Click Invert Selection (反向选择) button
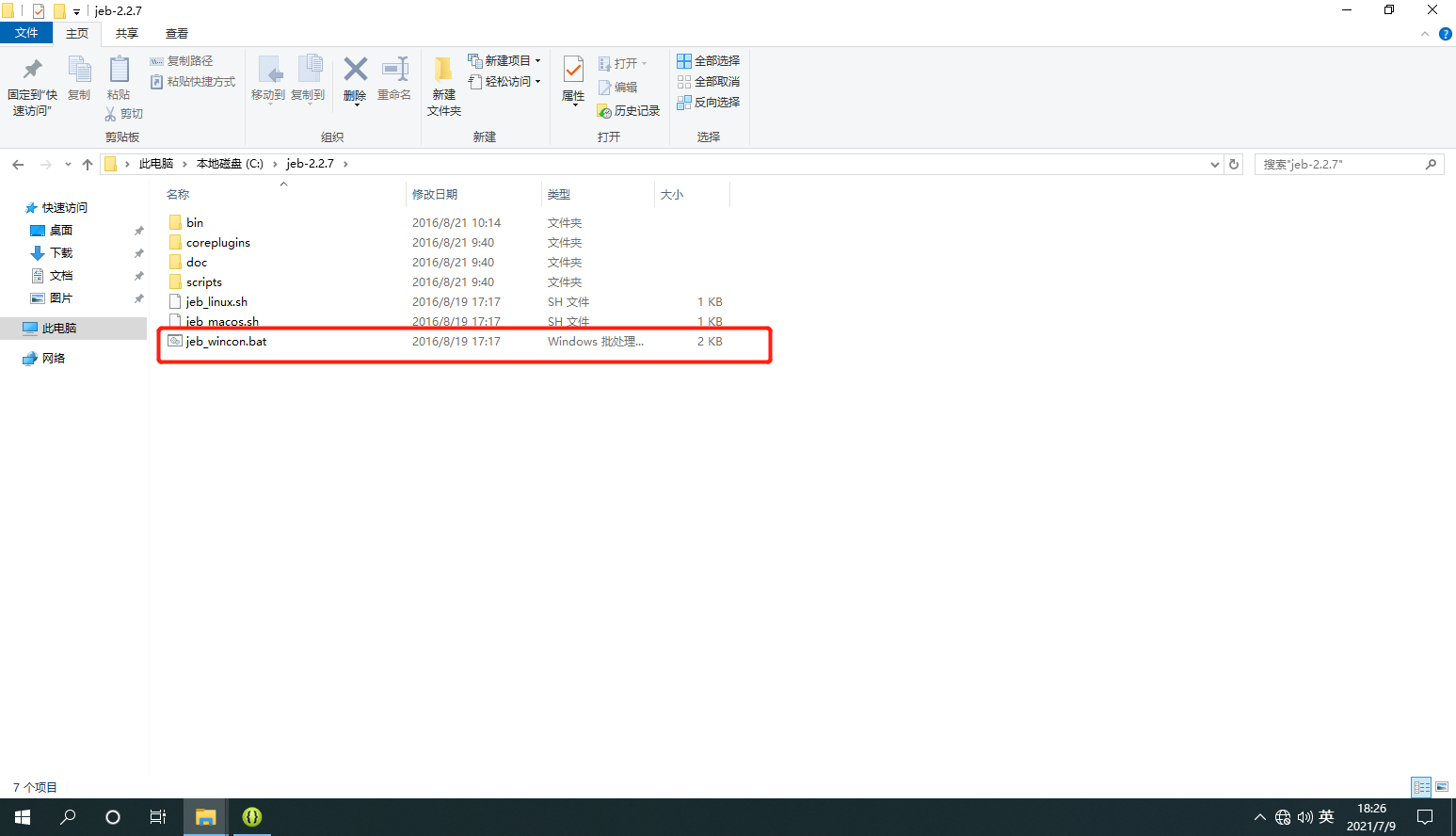 point(708,103)
